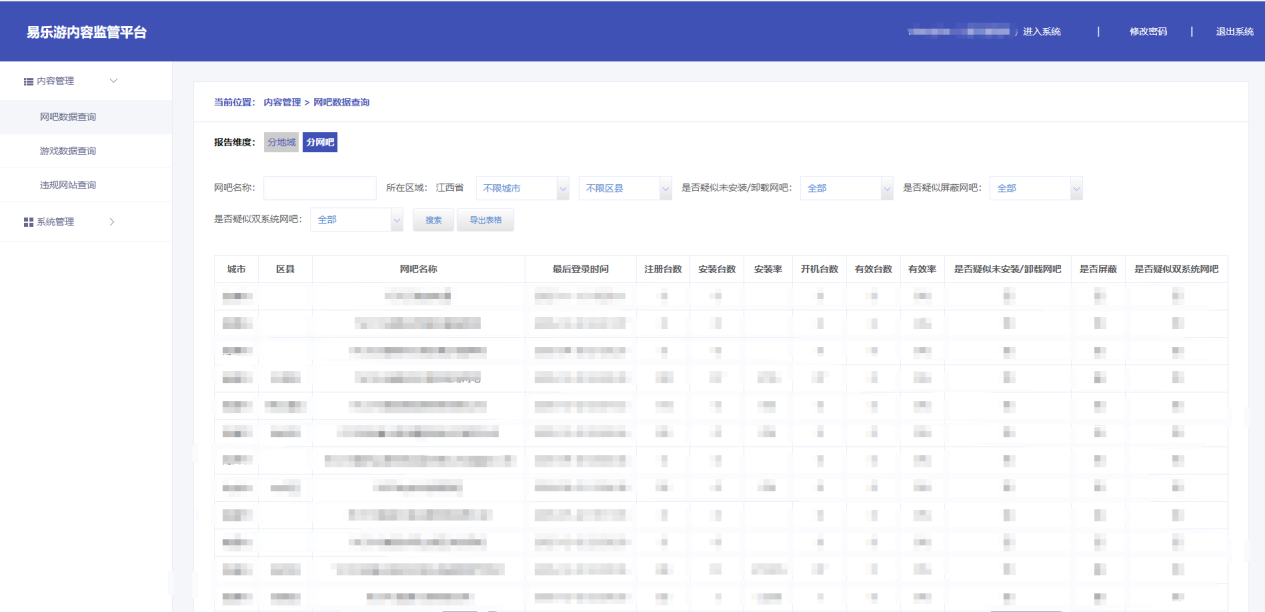Screen dimensions: 1265x612
Task: Open 网吧数据查询 in the sidebar
Action: [68, 117]
